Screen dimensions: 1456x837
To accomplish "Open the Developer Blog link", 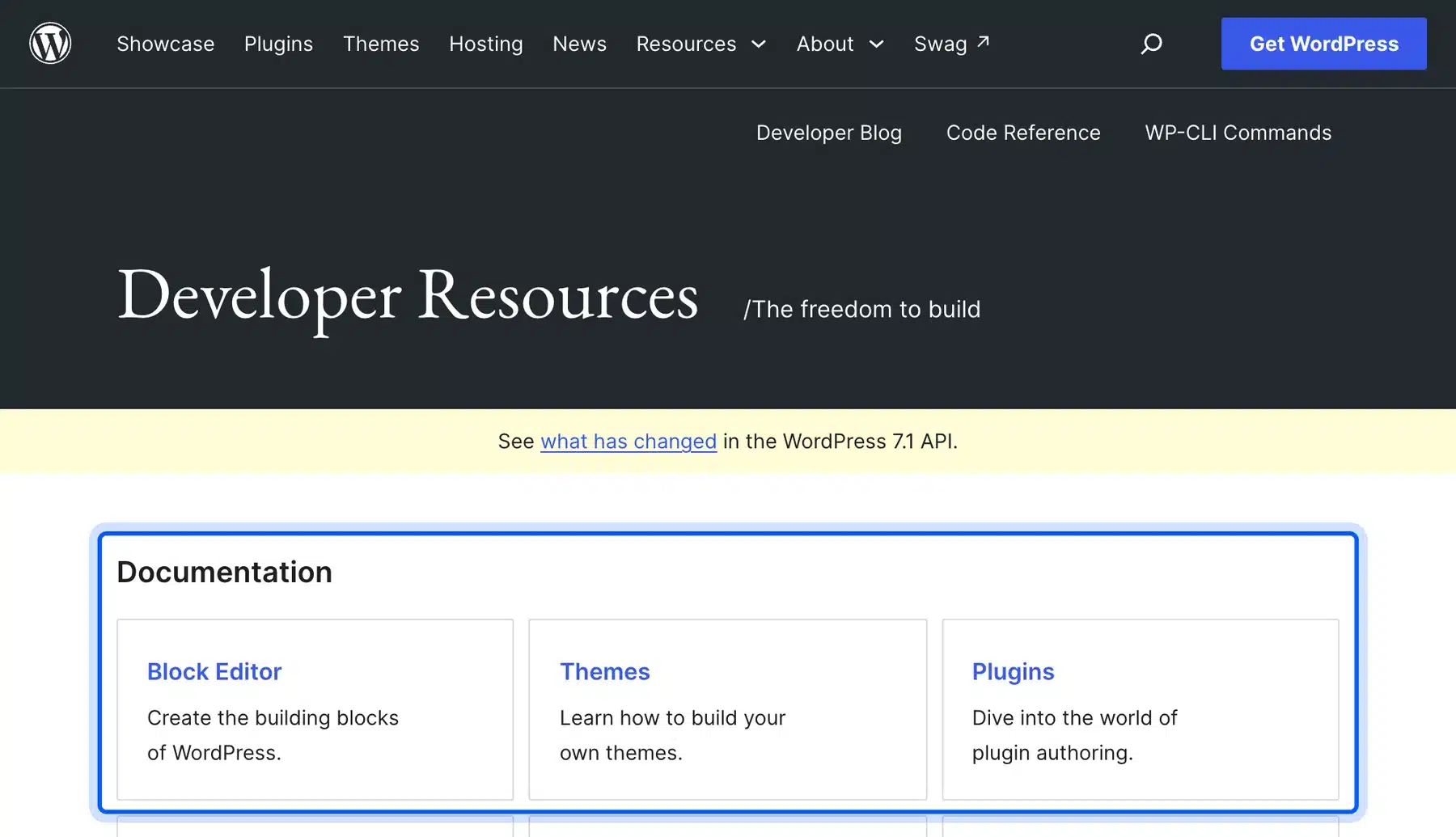I will (829, 133).
